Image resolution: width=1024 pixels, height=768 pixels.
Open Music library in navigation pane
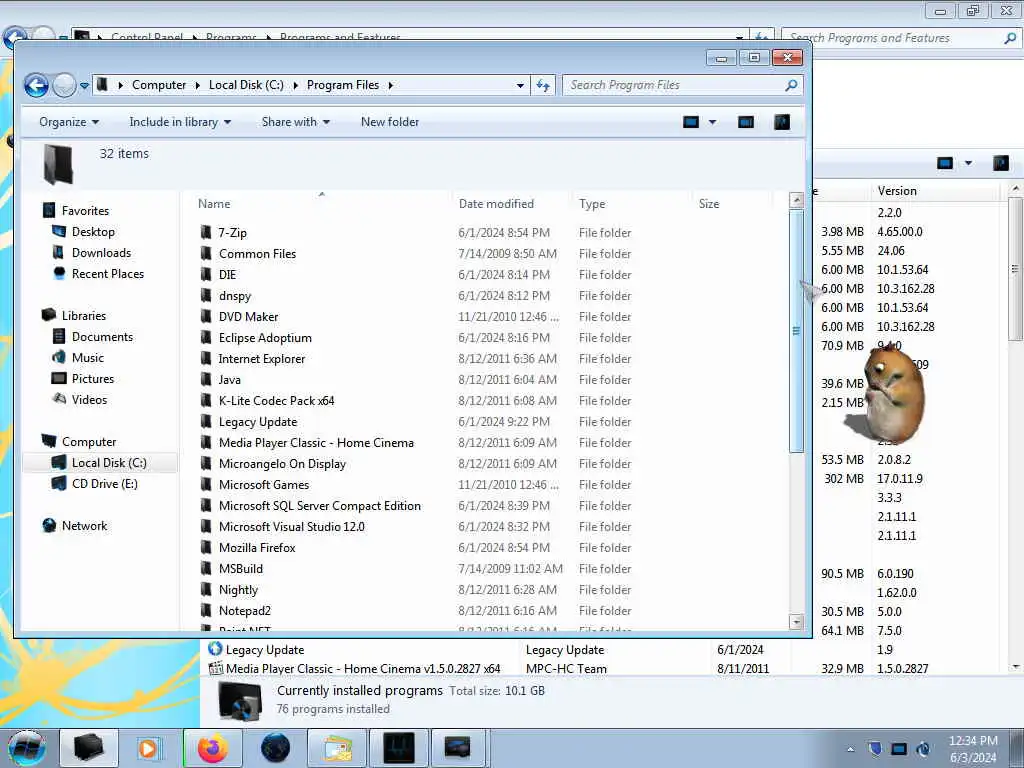88,357
